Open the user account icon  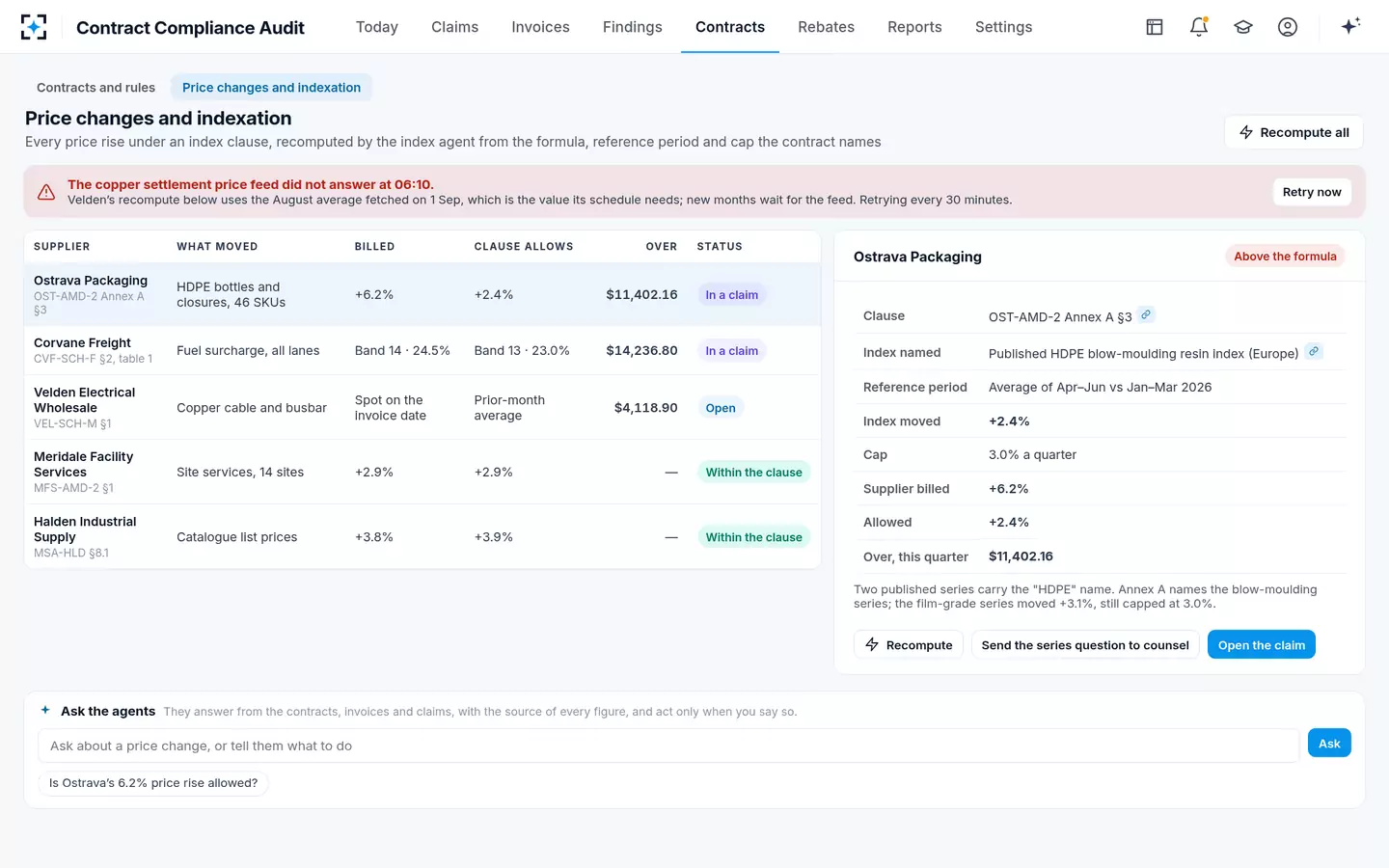click(x=1288, y=27)
